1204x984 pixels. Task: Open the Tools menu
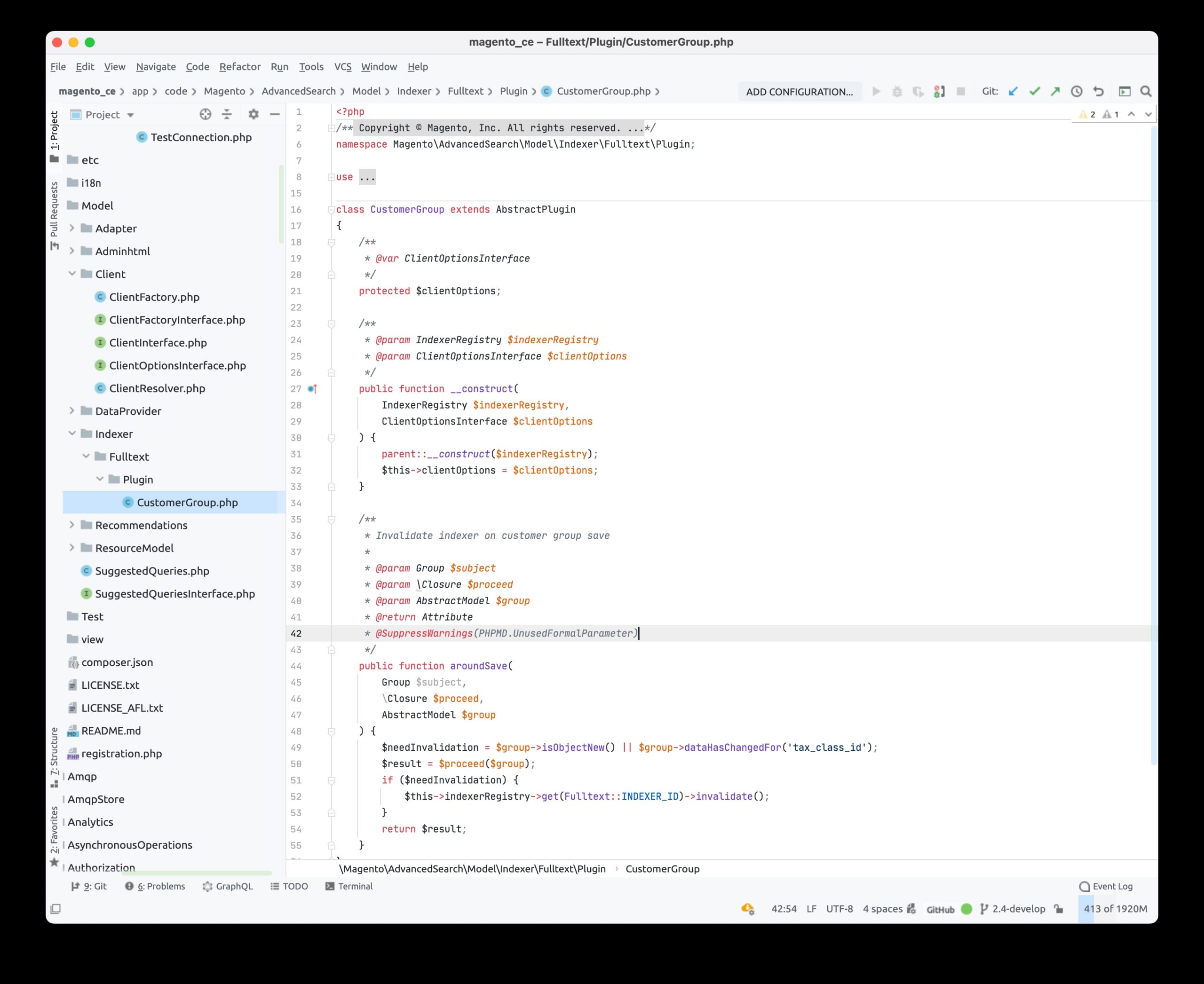[x=311, y=66]
